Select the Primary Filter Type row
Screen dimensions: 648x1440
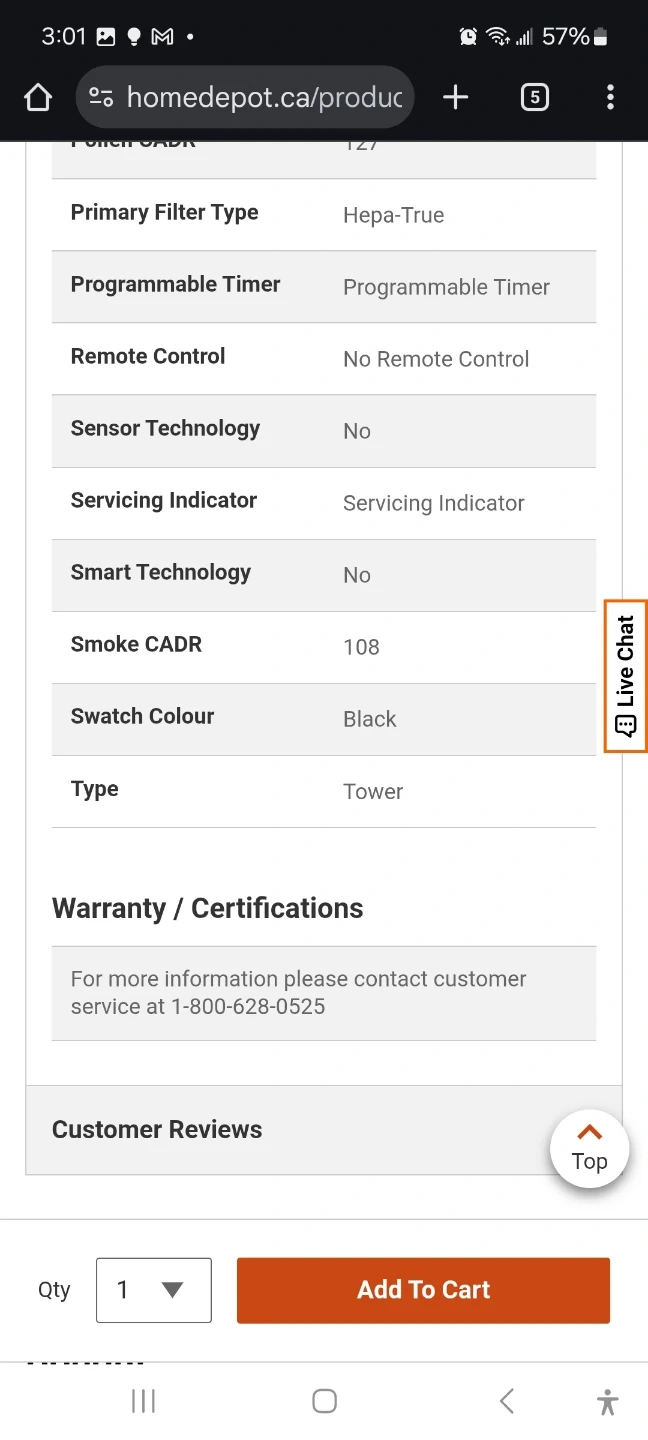(323, 214)
